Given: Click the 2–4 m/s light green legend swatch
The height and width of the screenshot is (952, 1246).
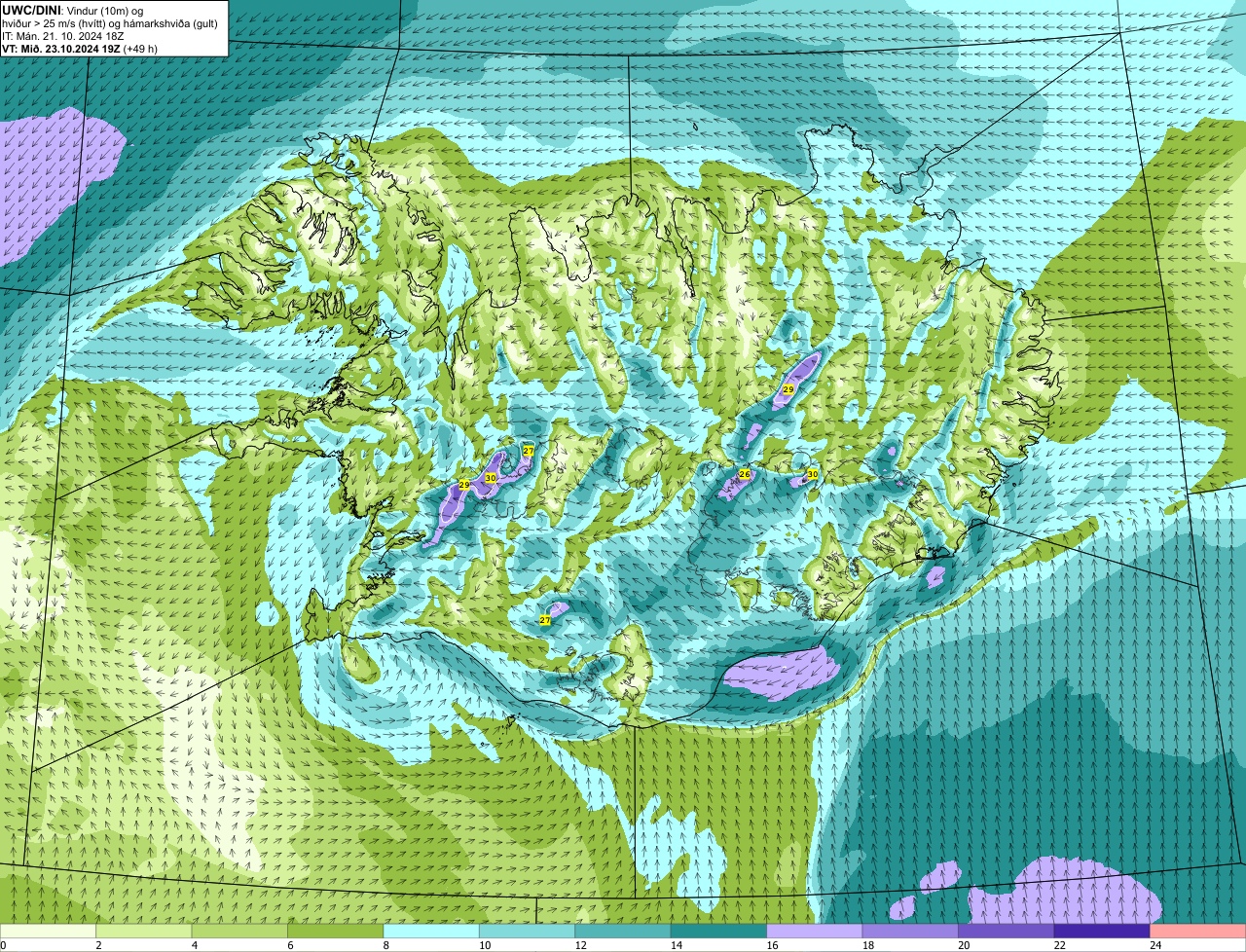Looking at the screenshot, I should (144, 931).
